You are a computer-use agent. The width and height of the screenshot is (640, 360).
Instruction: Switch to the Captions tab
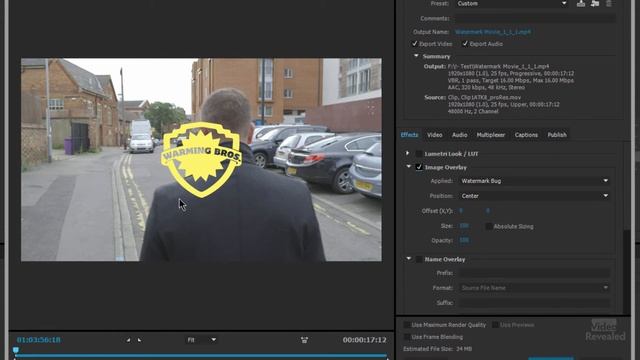(x=526, y=135)
